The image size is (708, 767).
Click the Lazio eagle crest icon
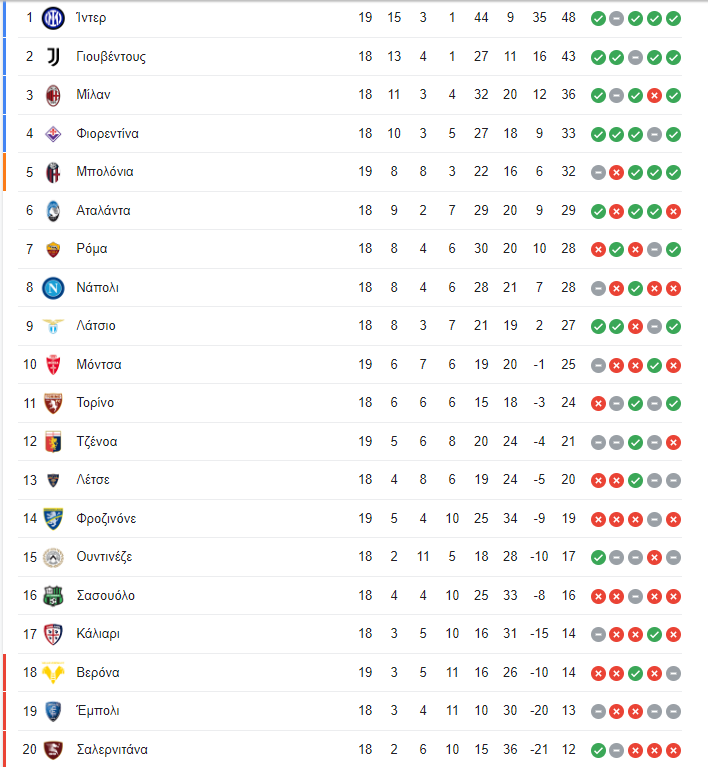53,326
